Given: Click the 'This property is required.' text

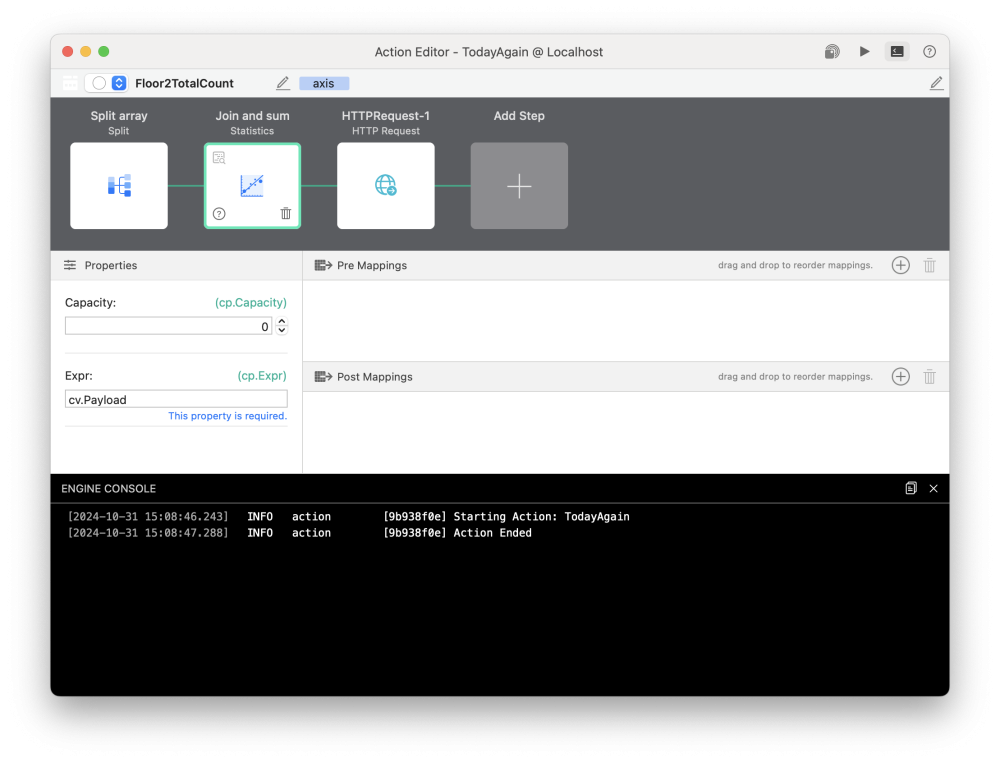Looking at the screenshot, I should tap(228, 416).
